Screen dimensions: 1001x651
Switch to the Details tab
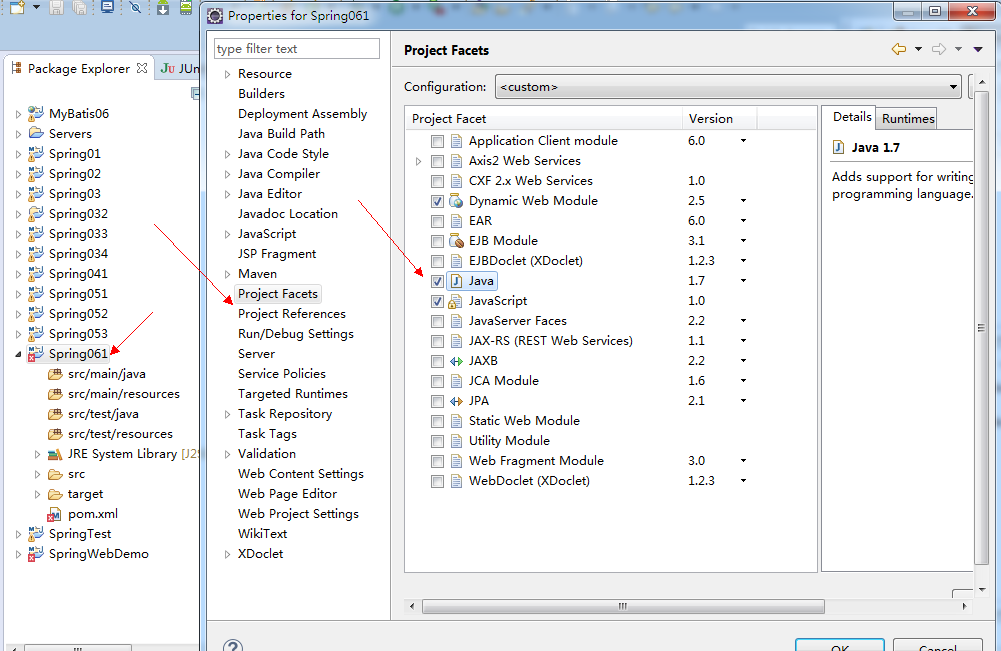[x=852, y=117]
